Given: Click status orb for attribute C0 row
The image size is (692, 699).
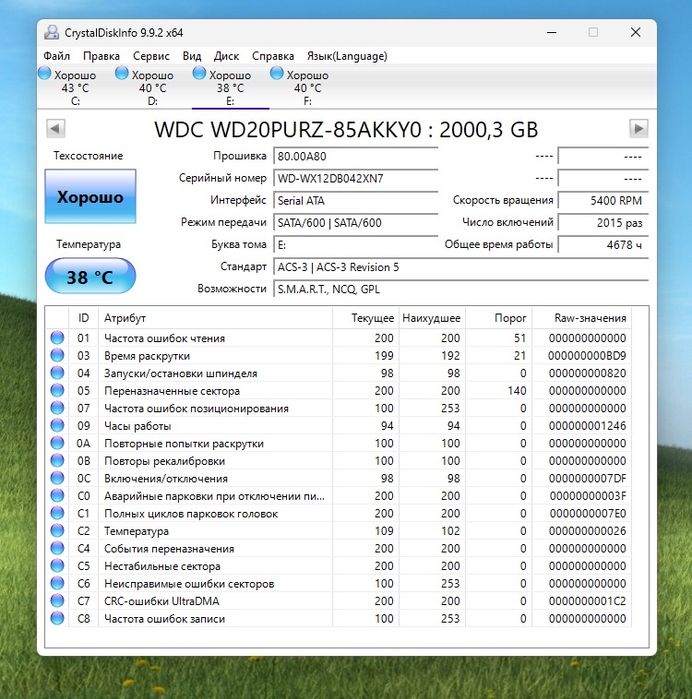Looking at the screenshot, I should (x=57, y=496).
